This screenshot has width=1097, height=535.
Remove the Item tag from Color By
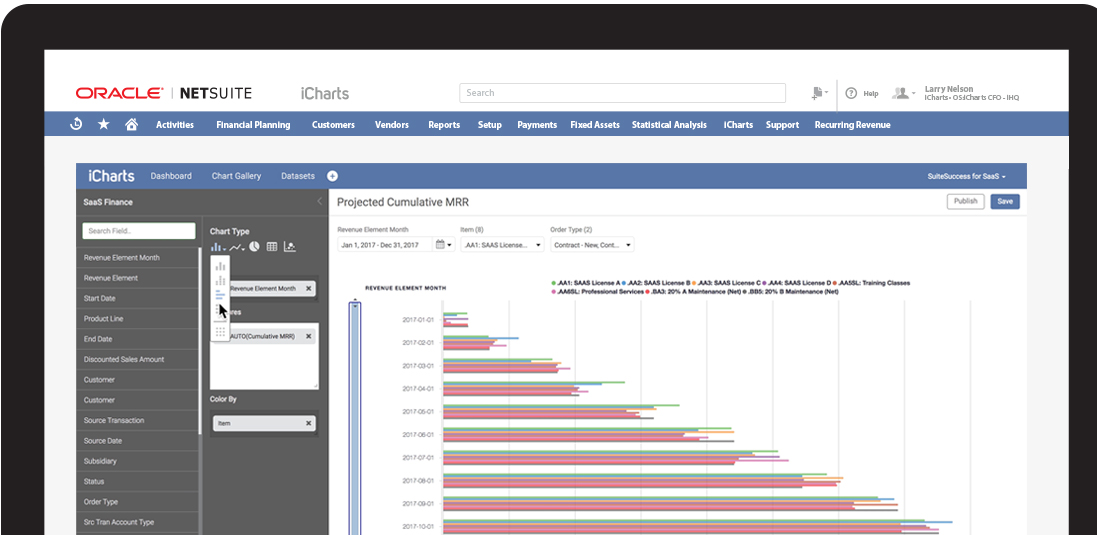tap(308, 423)
